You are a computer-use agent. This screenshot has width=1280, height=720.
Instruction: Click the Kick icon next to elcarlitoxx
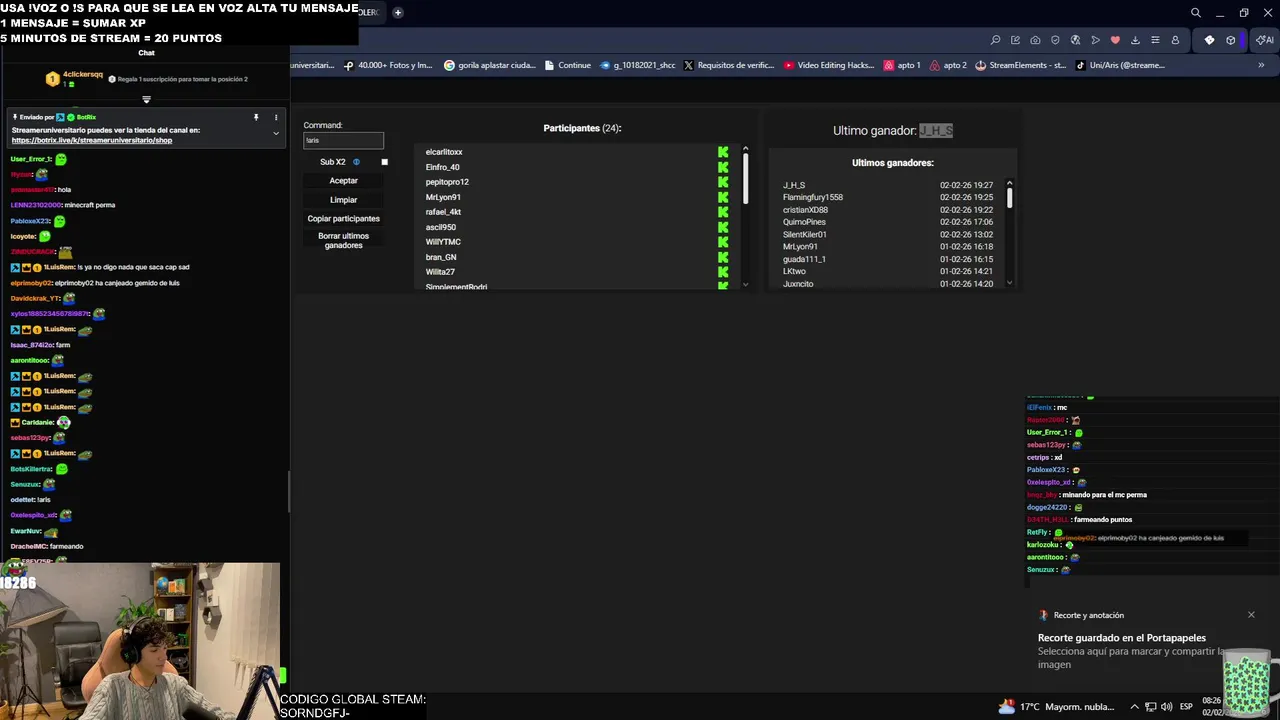(723, 152)
